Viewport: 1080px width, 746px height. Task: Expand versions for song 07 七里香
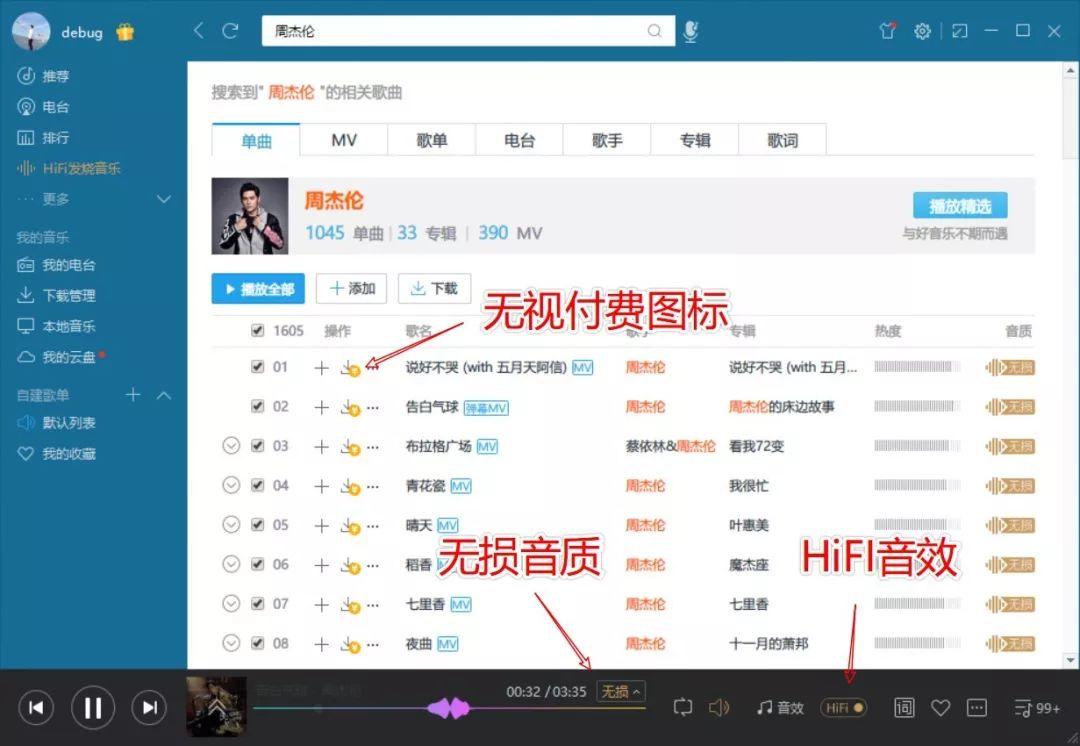click(x=231, y=603)
